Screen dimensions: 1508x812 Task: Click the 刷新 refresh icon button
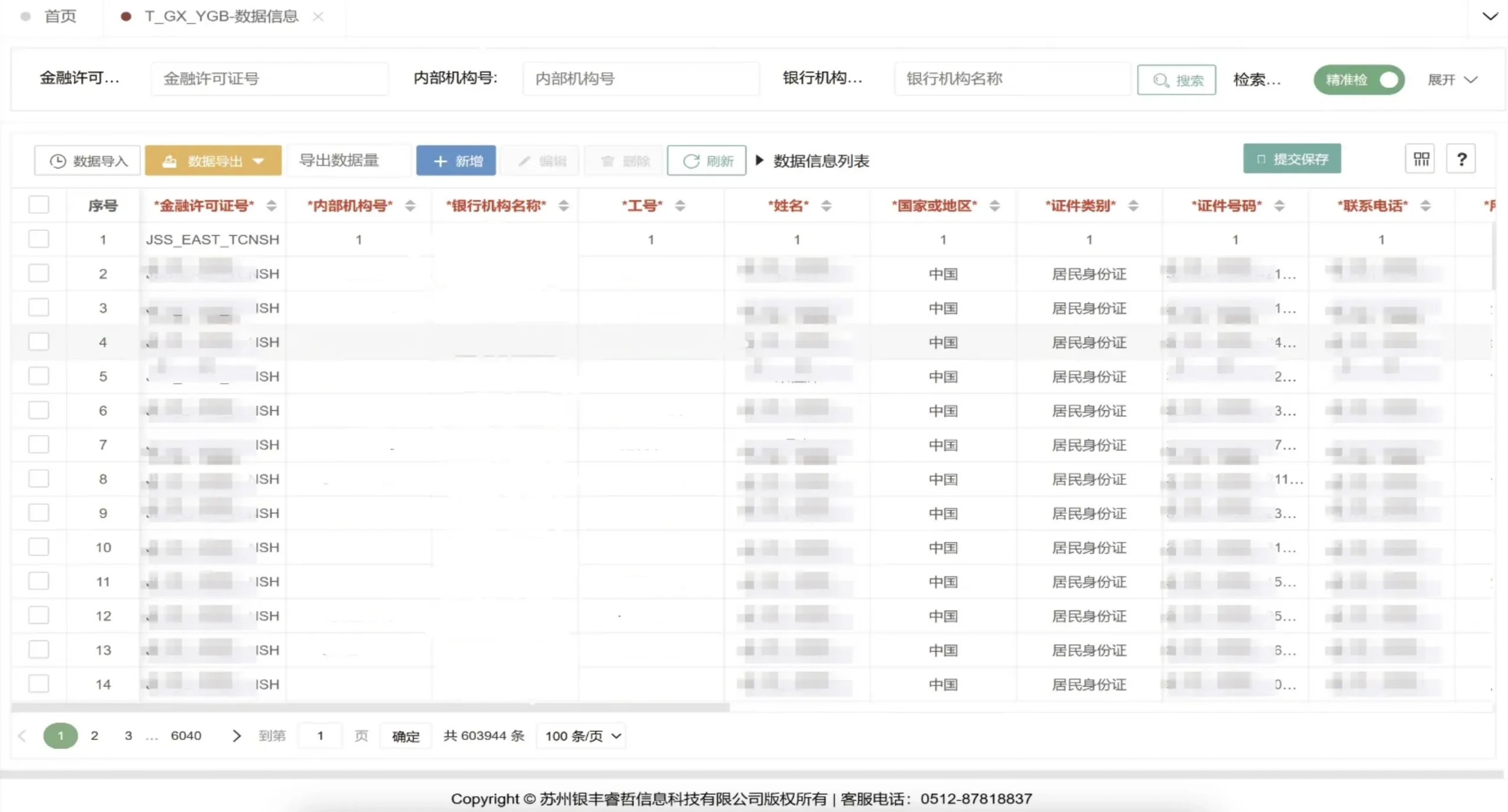coord(707,161)
